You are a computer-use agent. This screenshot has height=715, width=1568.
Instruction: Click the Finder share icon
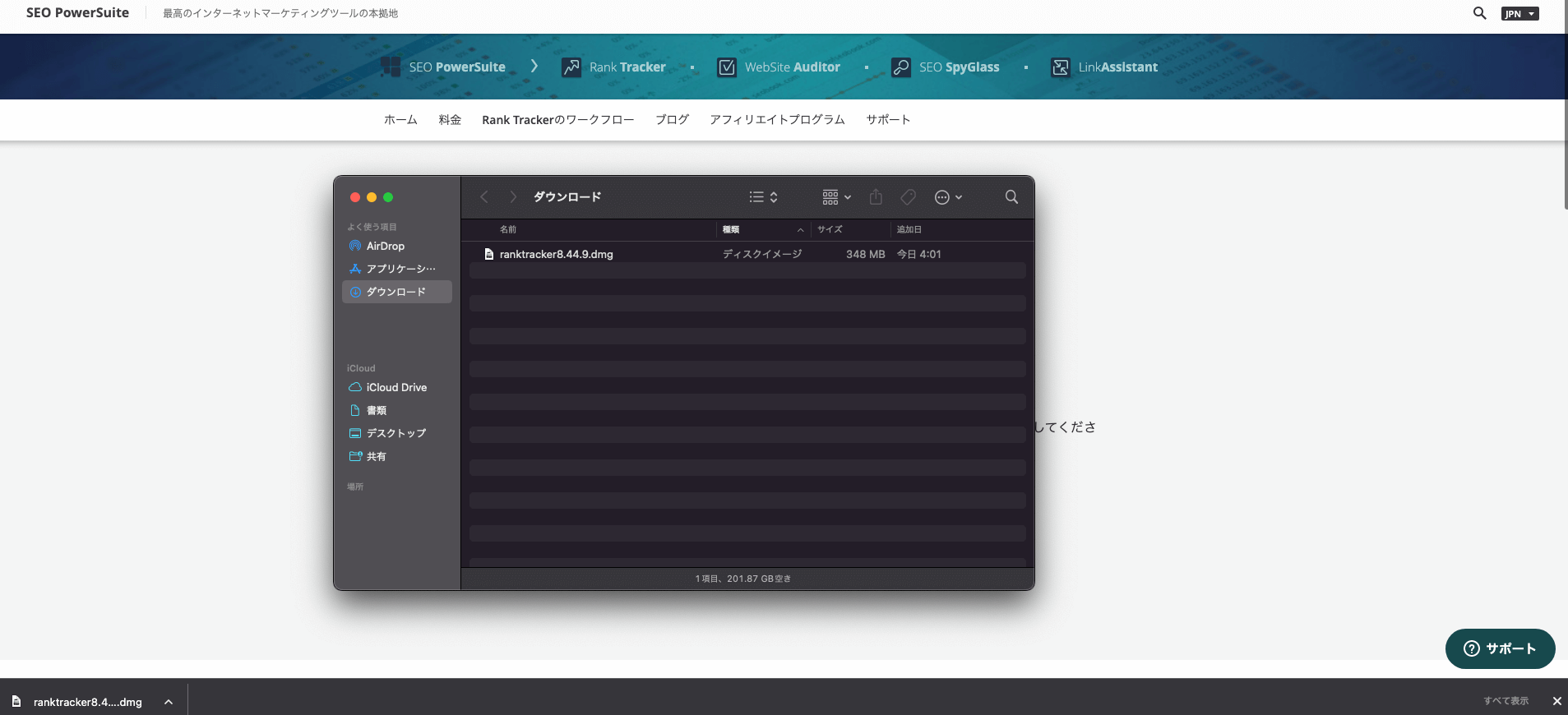point(876,197)
